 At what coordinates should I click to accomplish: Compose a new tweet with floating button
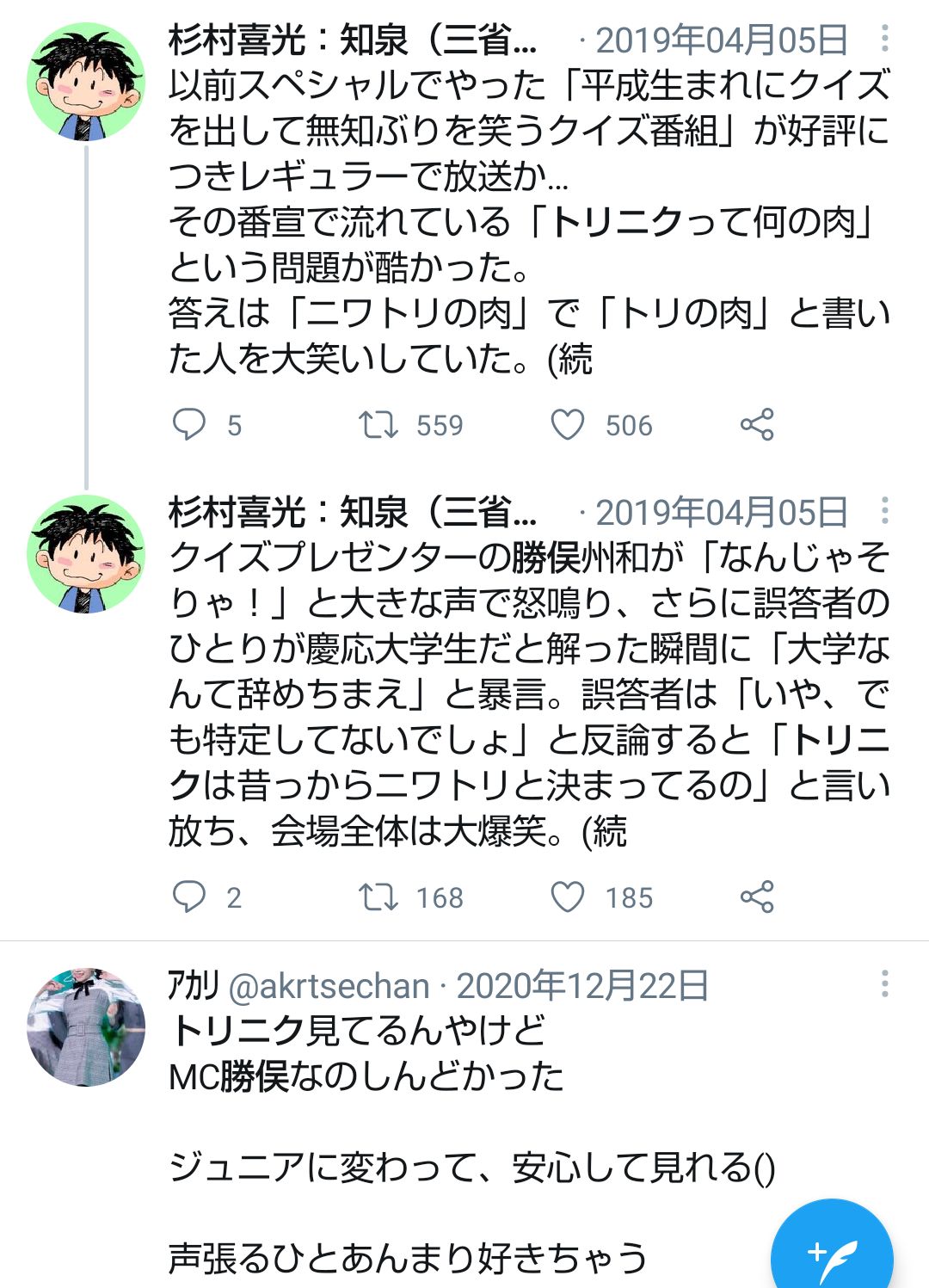(x=832, y=1252)
